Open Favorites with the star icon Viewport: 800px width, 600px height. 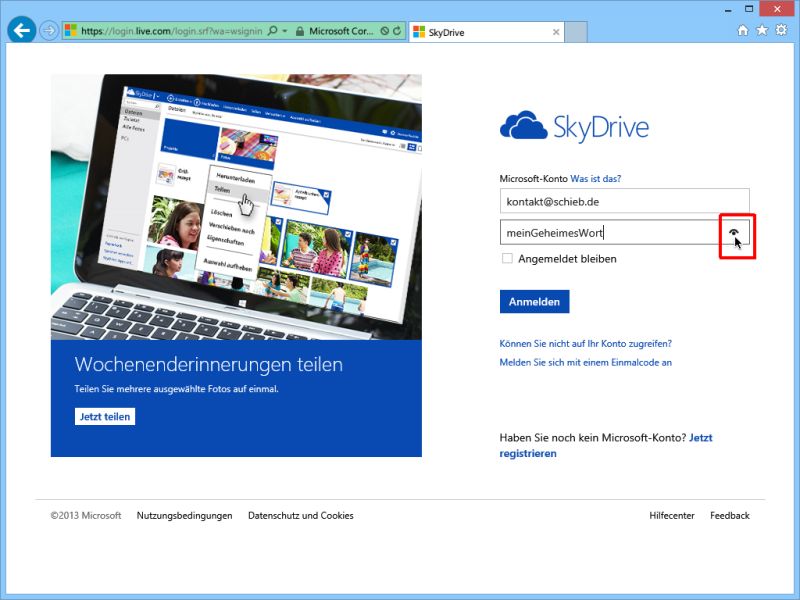[x=762, y=30]
